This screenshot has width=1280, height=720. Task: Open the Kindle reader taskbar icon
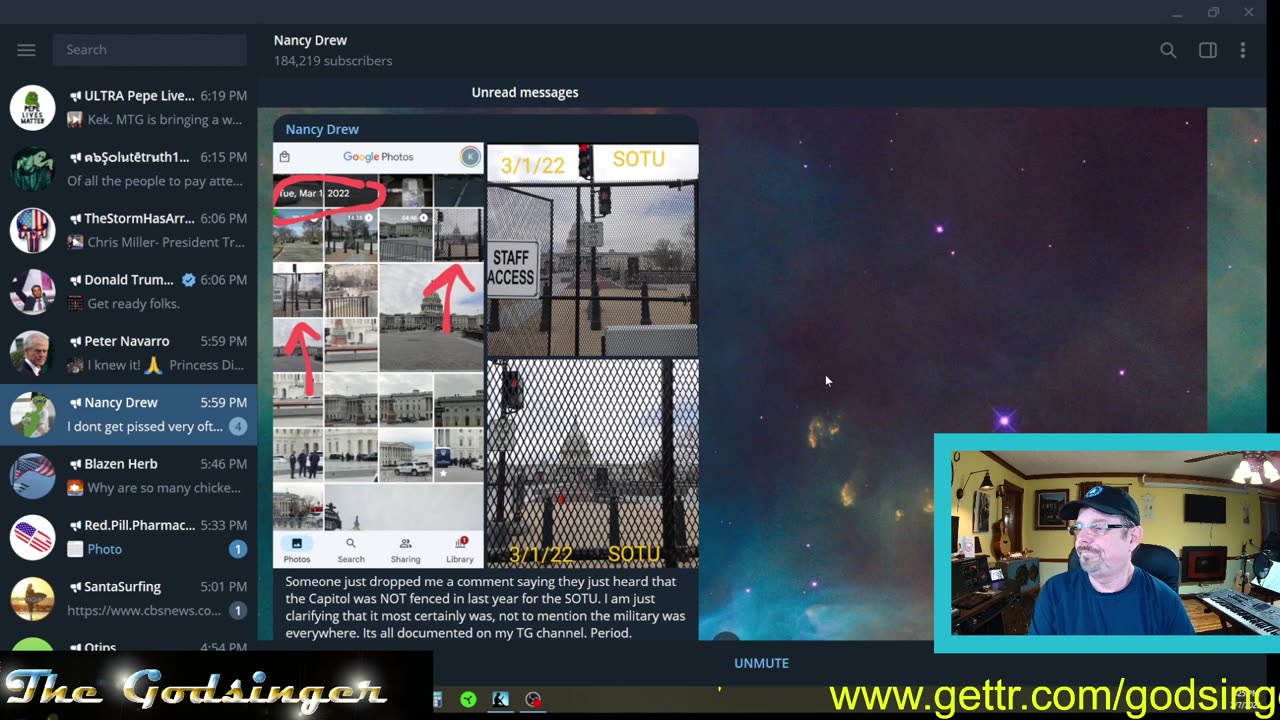tap(500, 700)
